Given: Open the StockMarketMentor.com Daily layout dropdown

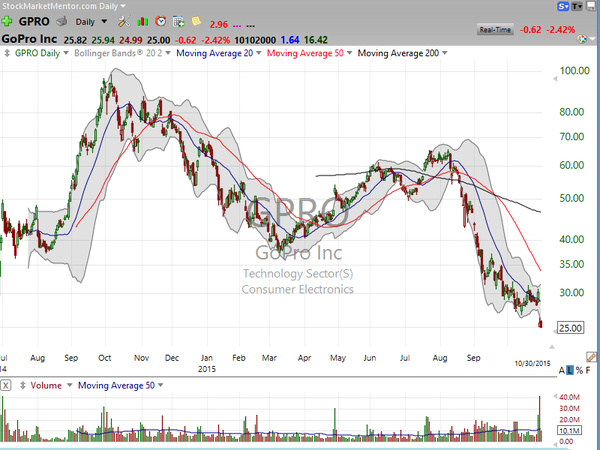Looking at the screenshot, I should (123, 6).
